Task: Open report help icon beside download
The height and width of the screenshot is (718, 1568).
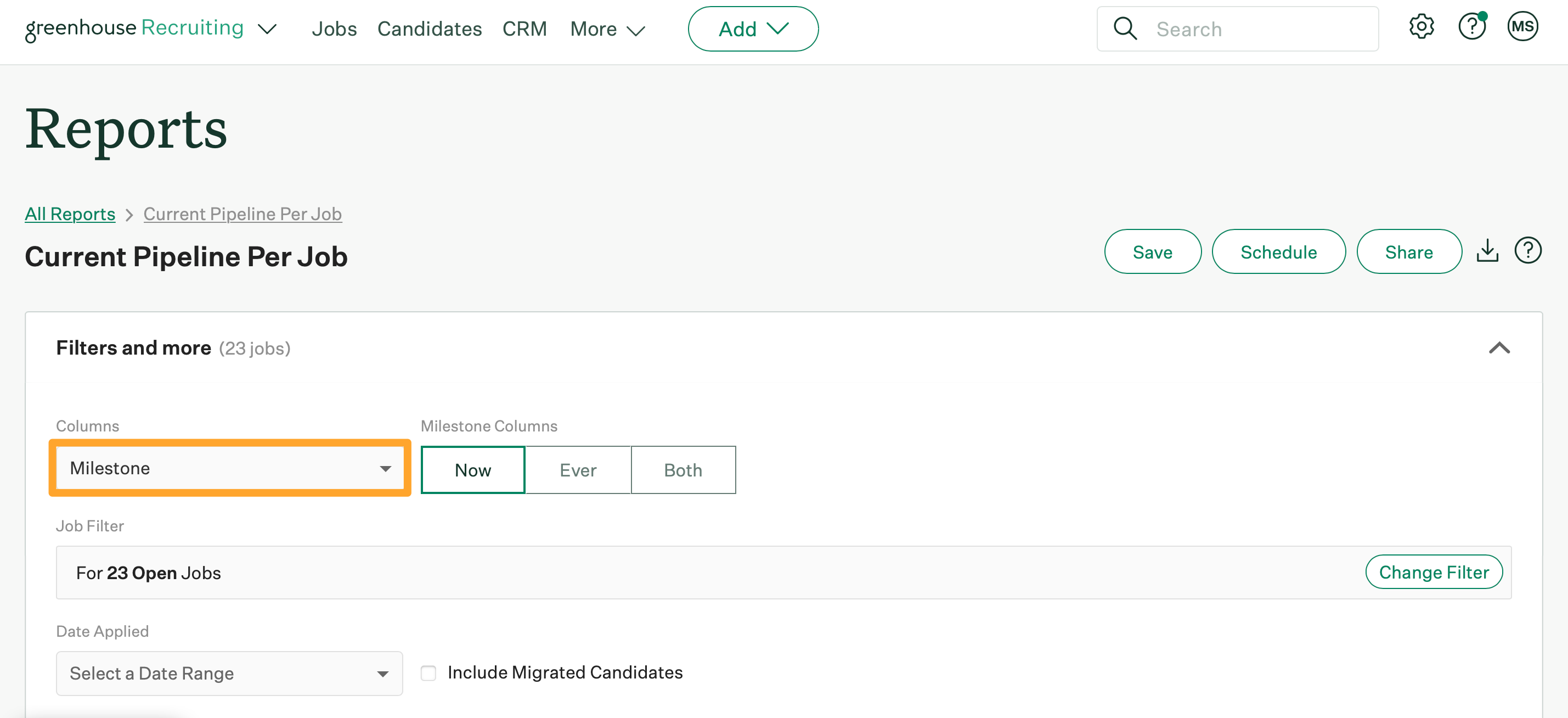Action: pyautogui.click(x=1527, y=250)
